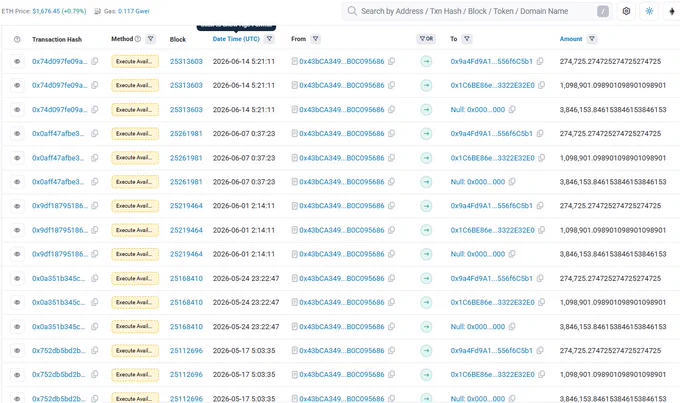Copy hash 0x752db5bd2b in the 274,725 amount row
Viewport: 680px width, 403px height.
point(95,351)
